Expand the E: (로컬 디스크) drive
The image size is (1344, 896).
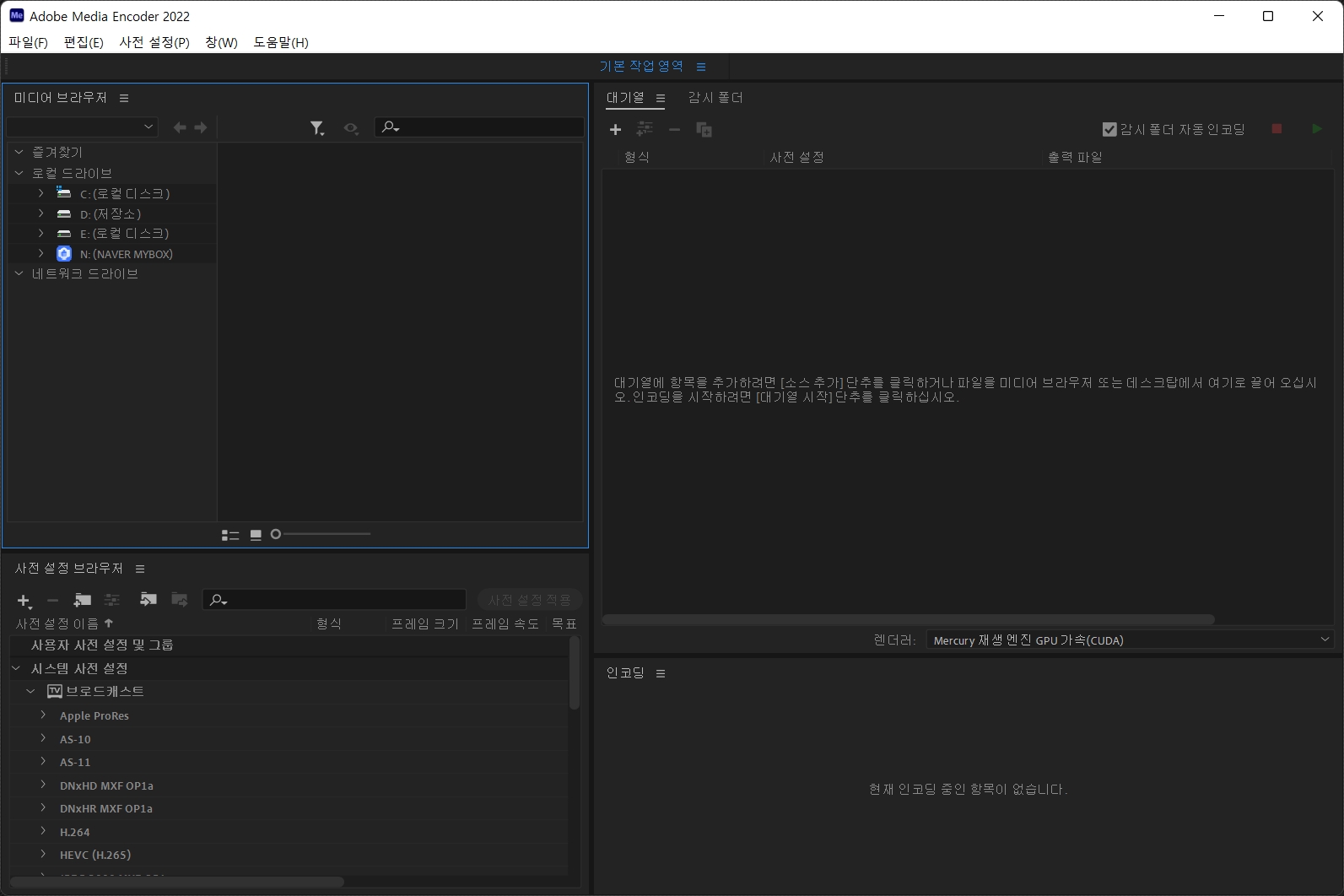click(40, 233)
